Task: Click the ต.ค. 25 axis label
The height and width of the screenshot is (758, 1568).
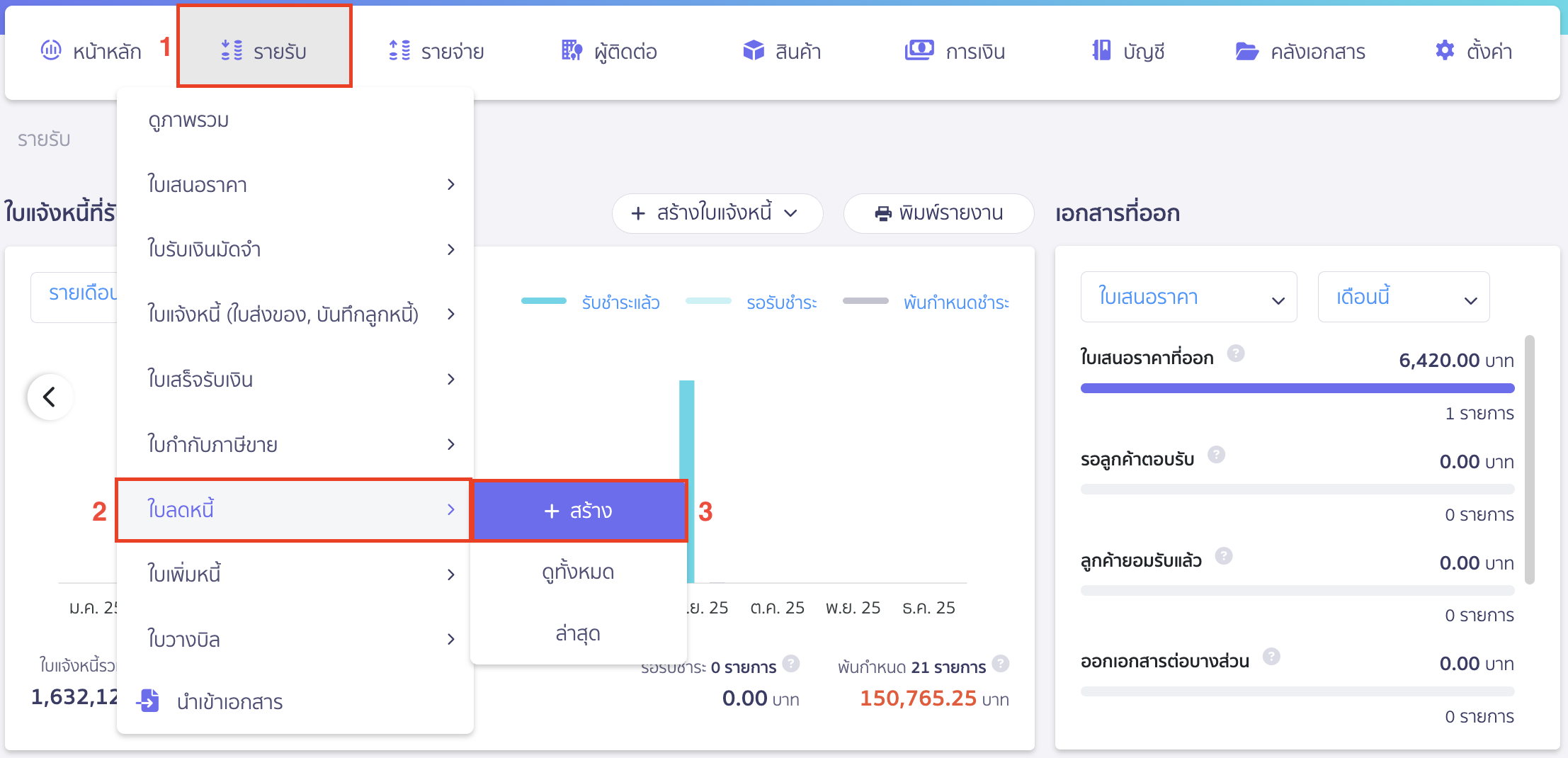Action: pyautogui.click(x=777, y=608)
